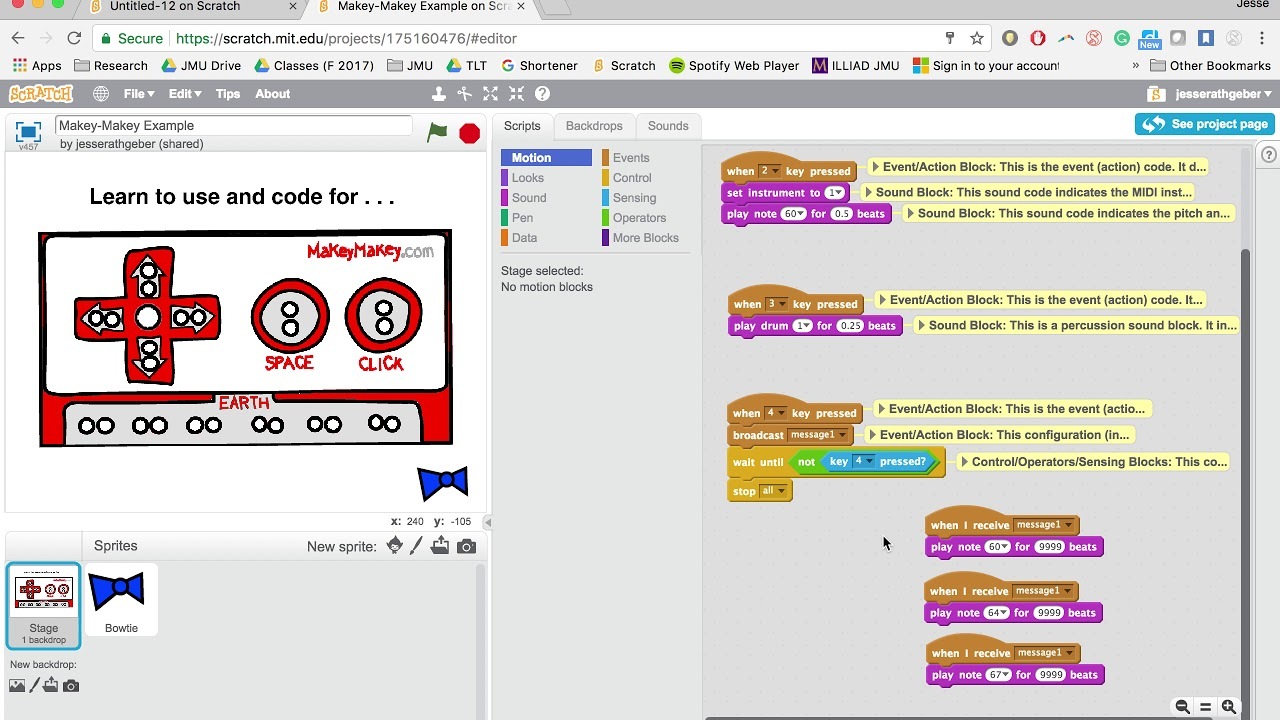Image resolution: width=1280 pixels, height=720 pixels.
Task: Select the More Blocks category
Action: click(x=645, y=238)
